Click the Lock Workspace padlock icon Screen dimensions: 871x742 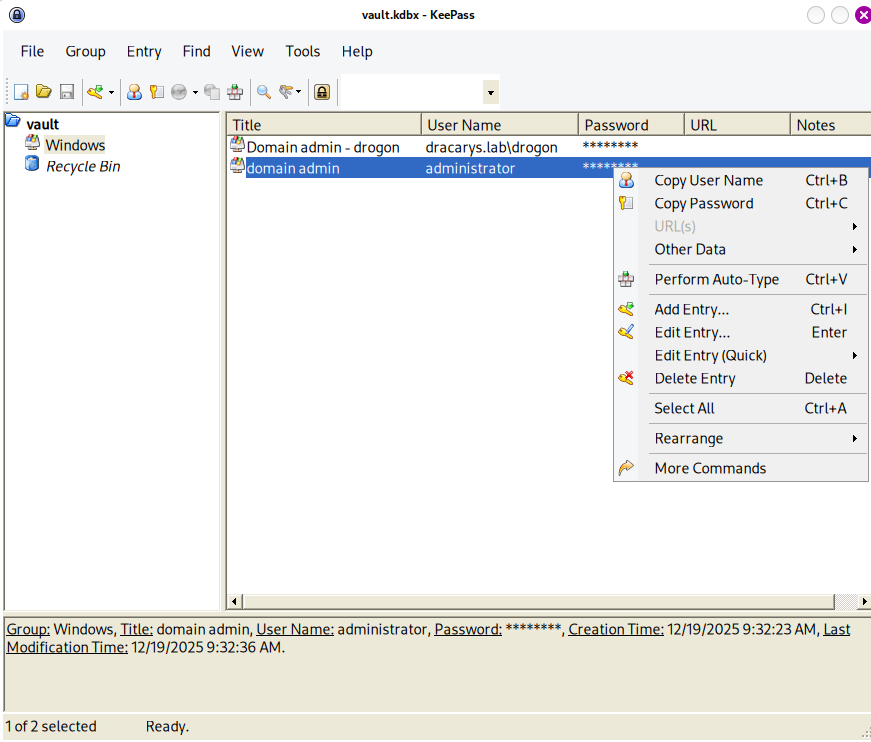click(322, 92)
